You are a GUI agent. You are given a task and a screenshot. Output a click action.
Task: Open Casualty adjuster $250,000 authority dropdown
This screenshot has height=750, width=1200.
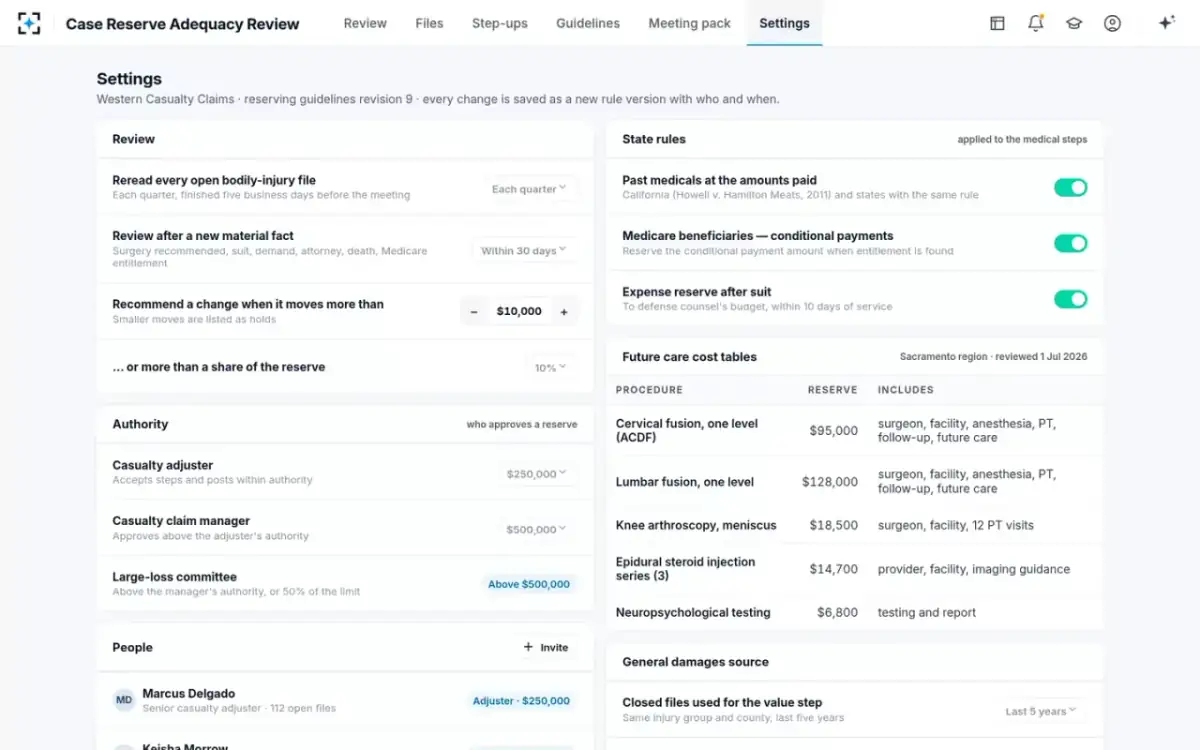tap(537, 473)
